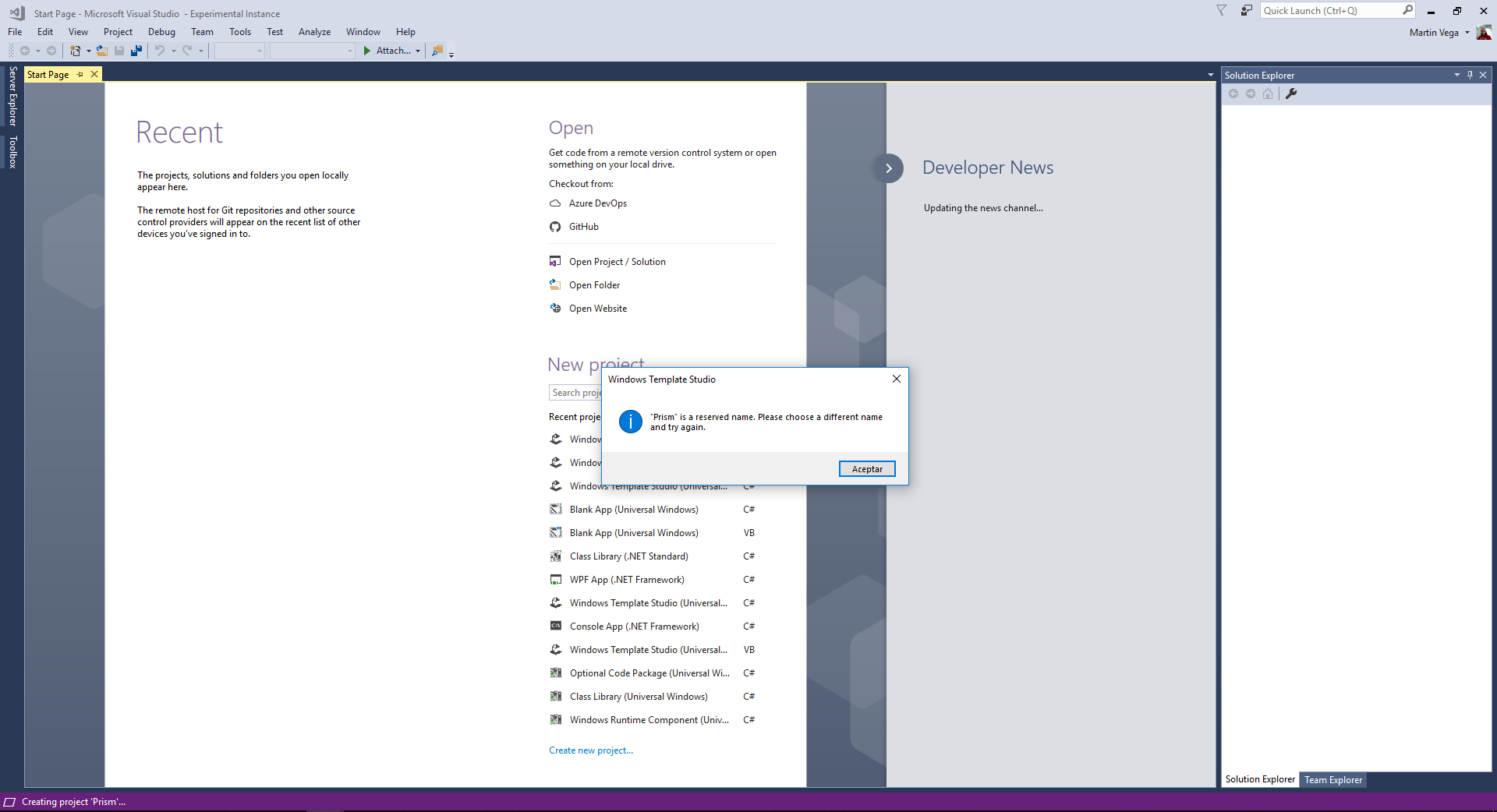Open the Martin Vega account dropdown
The height and width of the screenshot is (812, 1497).
tap(1467, 33)
